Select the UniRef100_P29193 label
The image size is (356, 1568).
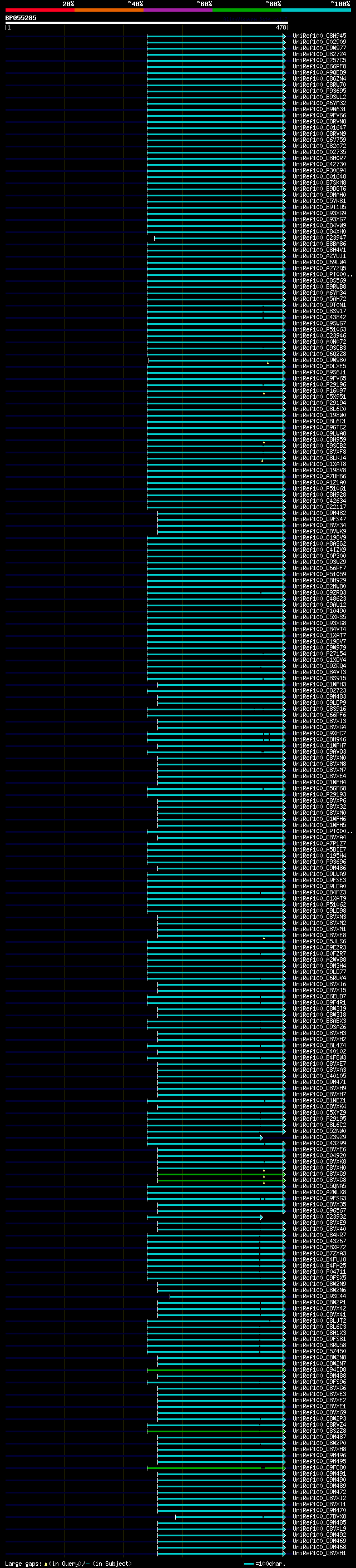tap(319, 794)
